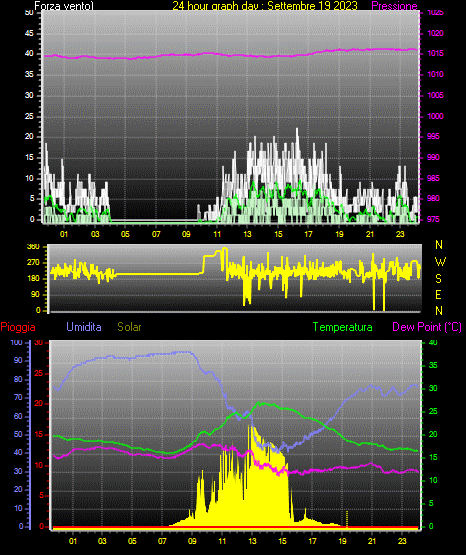Click the Pioggia legend label
The width and height of the screenshot is (466, 555).
(x=18, y=327)
